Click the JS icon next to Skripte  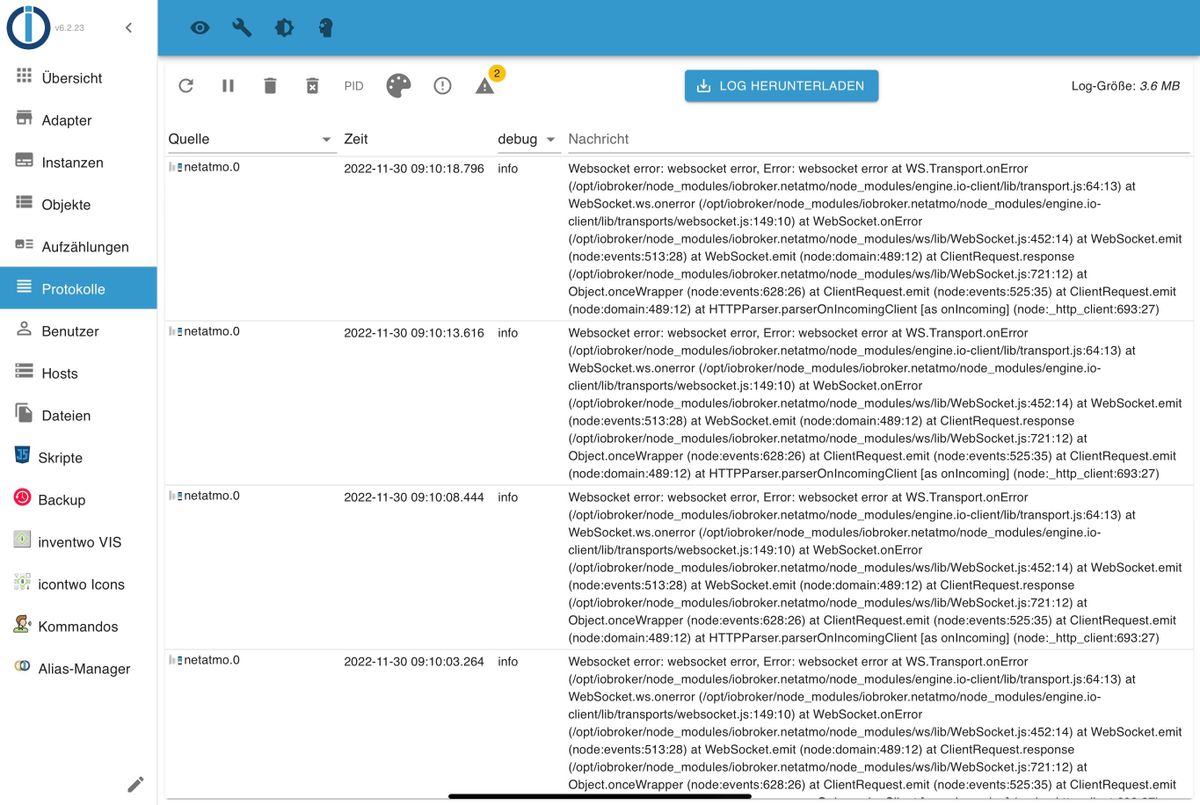22,455
